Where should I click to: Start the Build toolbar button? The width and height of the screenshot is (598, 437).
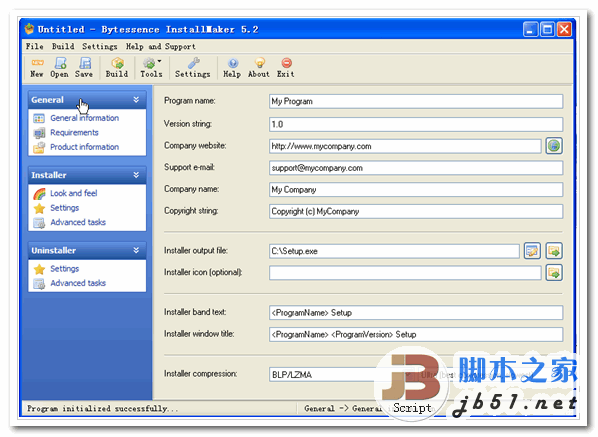pyautogui.click(x=117, y=67)
